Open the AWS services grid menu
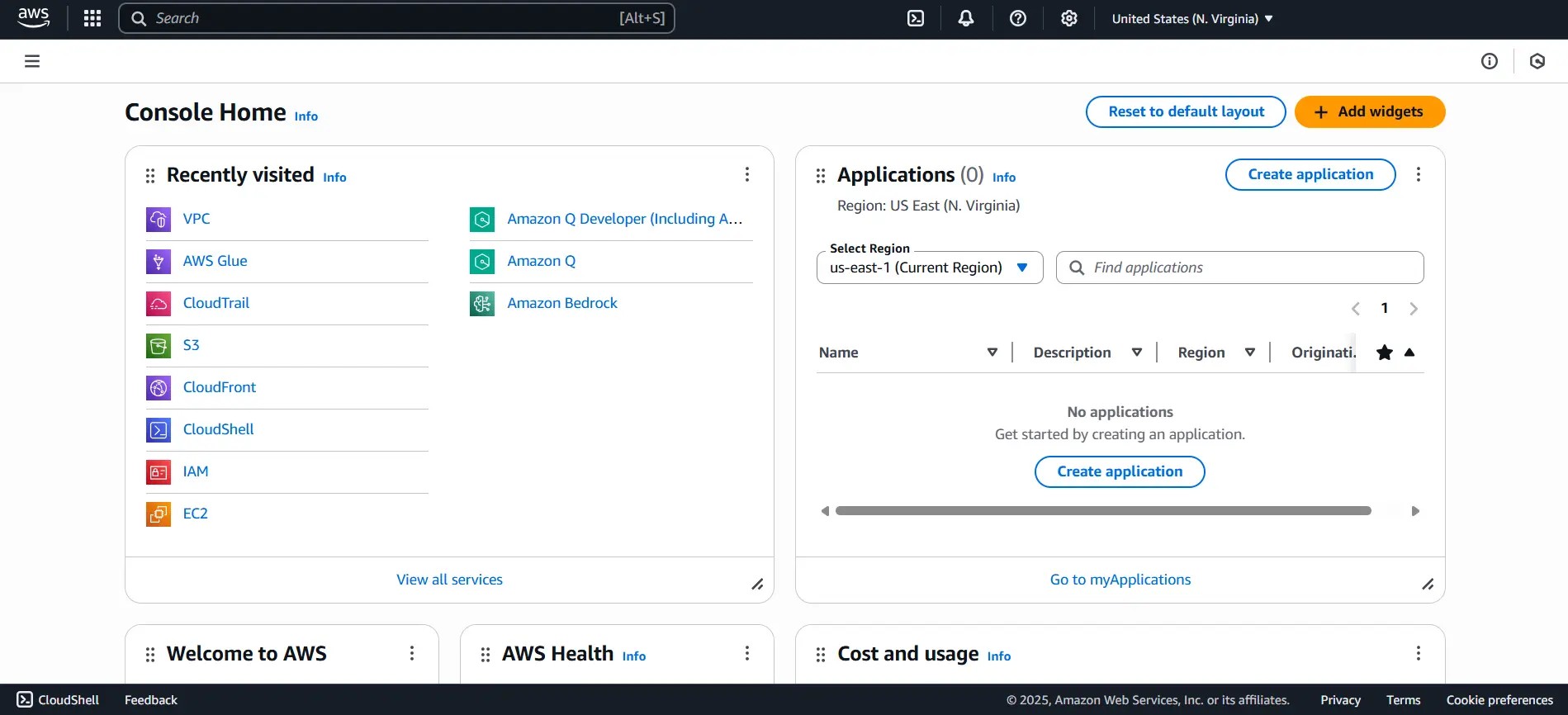 [92, 18]
